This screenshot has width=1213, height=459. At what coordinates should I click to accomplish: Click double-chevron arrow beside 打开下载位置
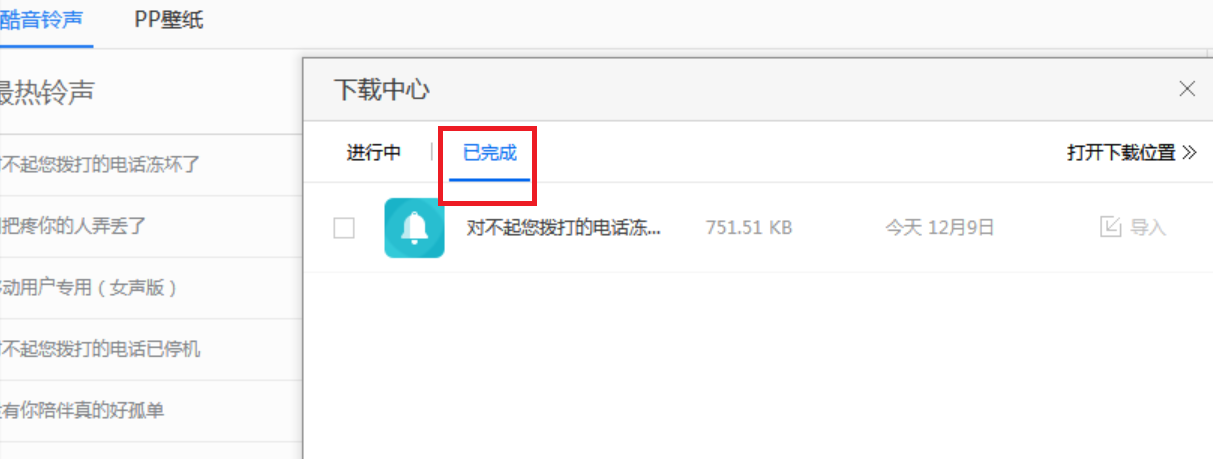tap(1189, 153)
